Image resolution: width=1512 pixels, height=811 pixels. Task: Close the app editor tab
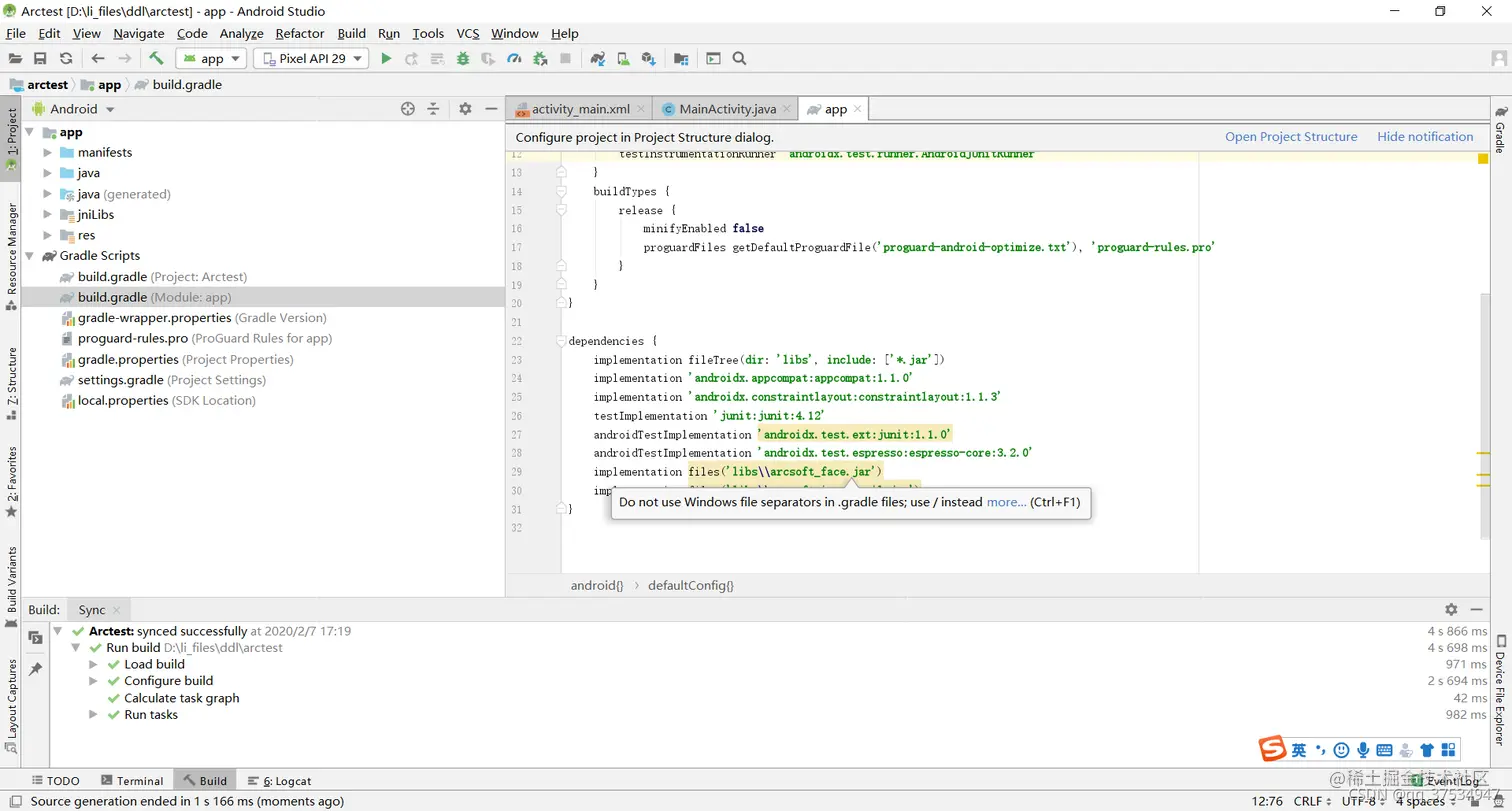click(x=858, y=109)
